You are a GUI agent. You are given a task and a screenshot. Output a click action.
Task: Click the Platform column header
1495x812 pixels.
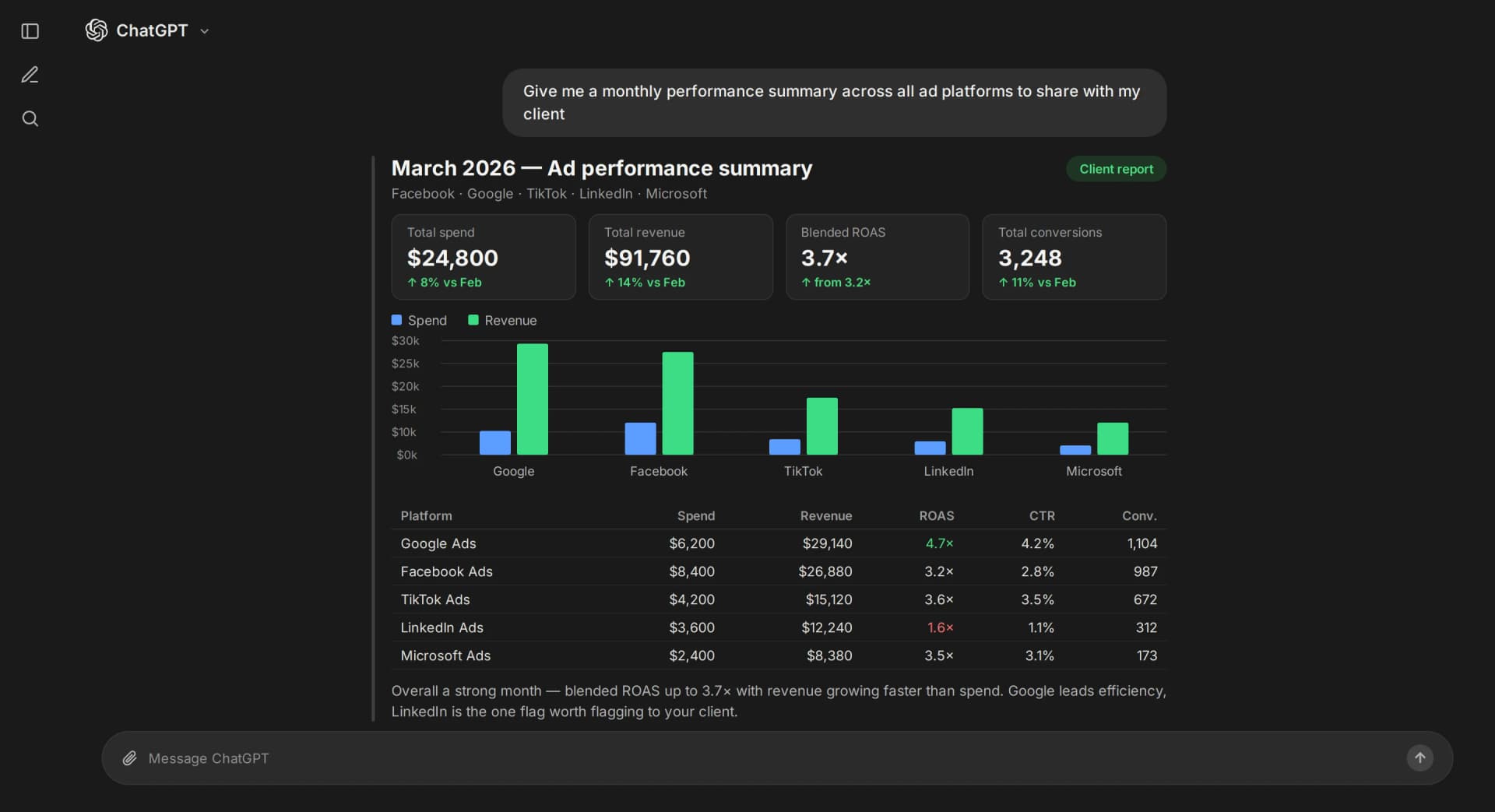point(426,516)
